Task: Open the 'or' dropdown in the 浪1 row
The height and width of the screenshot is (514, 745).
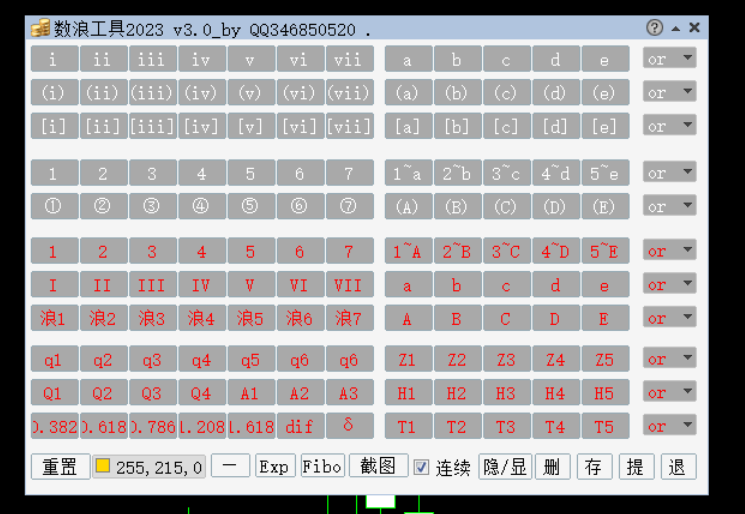Action: tap(669, 318)
